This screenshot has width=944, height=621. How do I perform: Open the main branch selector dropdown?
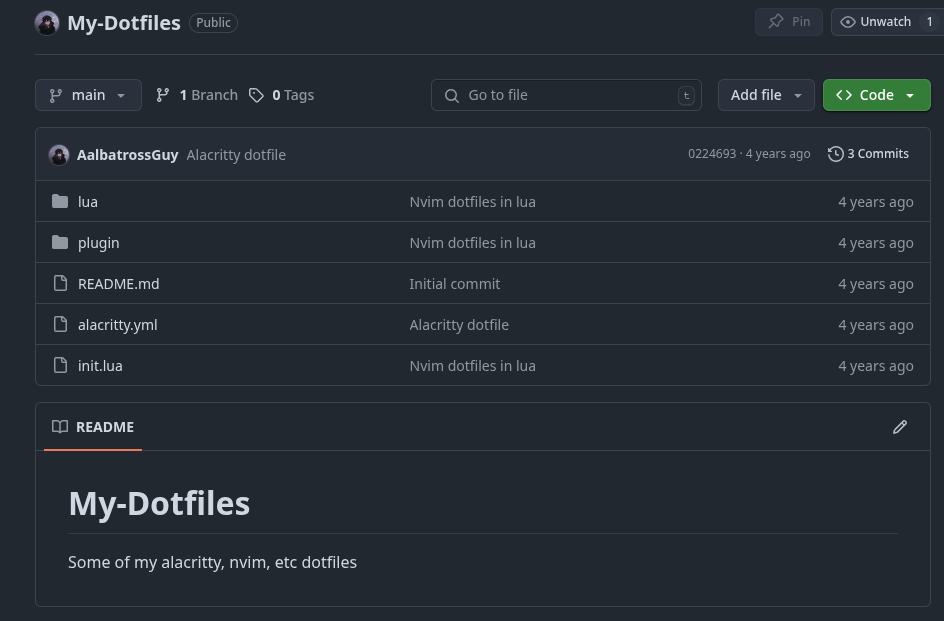click(x=88, y=95)
